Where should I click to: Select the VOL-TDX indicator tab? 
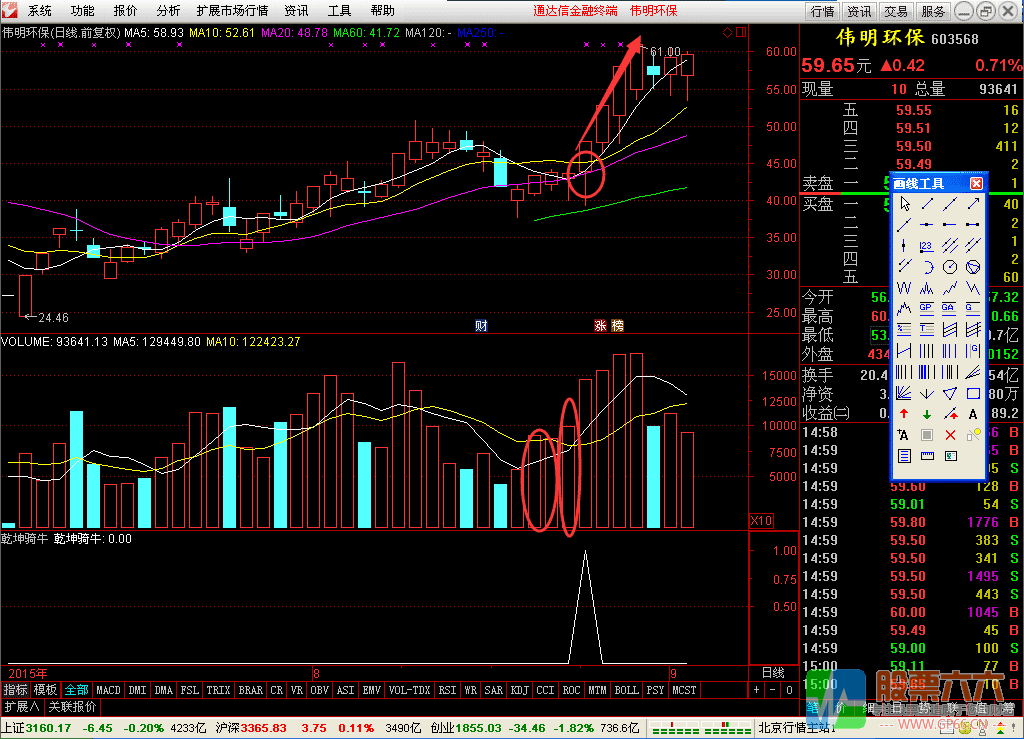pos(409,690)
